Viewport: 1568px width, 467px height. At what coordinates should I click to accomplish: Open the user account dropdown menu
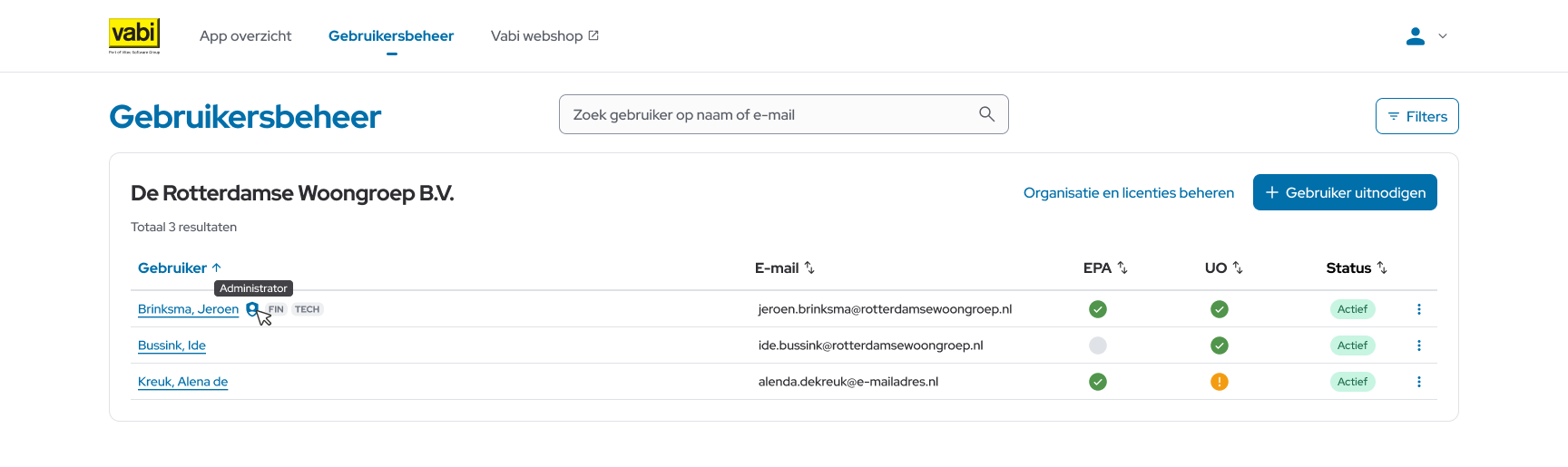pos(1426,36)
